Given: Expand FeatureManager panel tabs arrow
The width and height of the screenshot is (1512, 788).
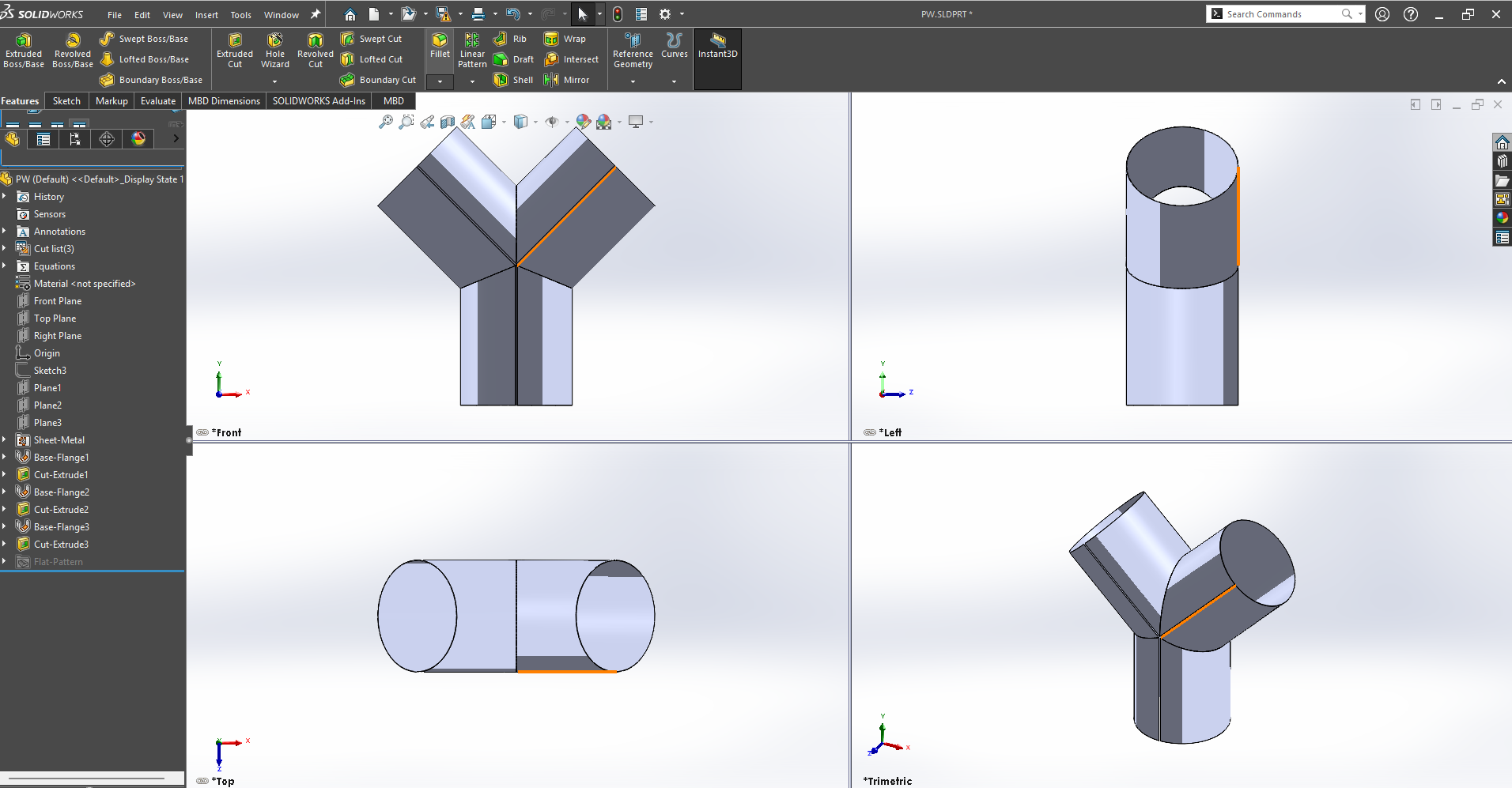Looking at the screenshot, I should coord(176,139).
